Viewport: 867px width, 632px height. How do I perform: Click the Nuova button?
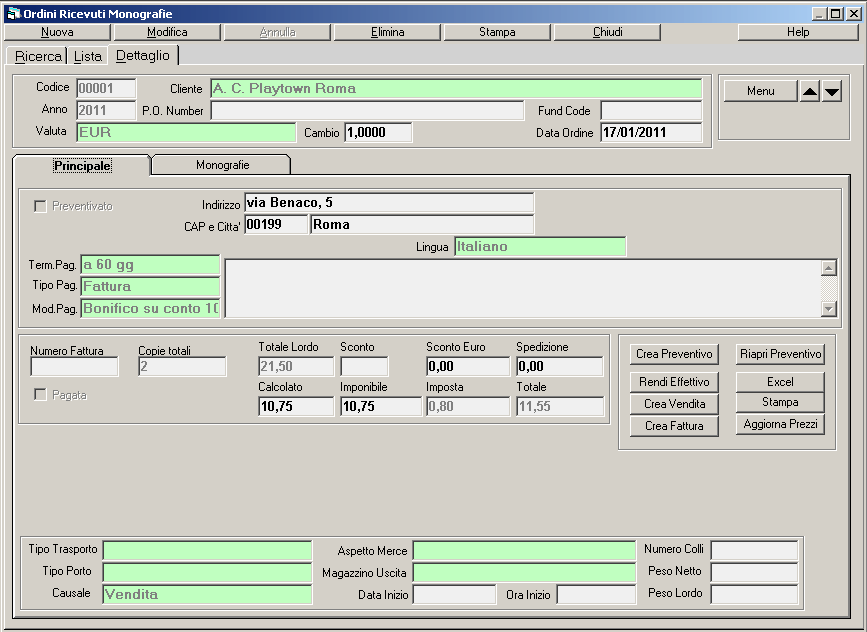(58, 32)
